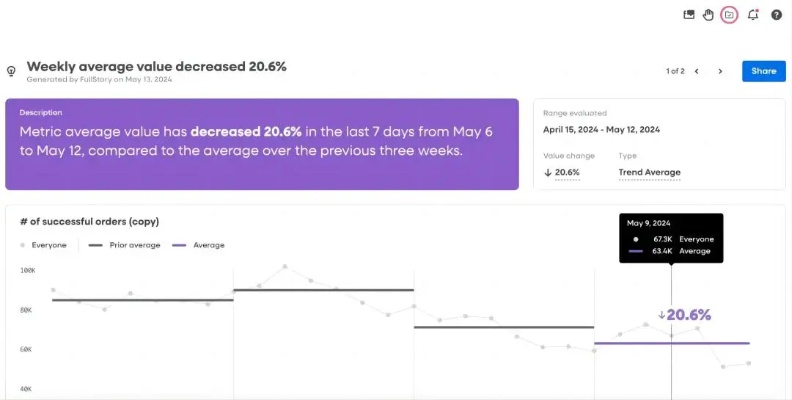
Task: Toggle the purple Average legend entry
Action: tap(199, 245)
